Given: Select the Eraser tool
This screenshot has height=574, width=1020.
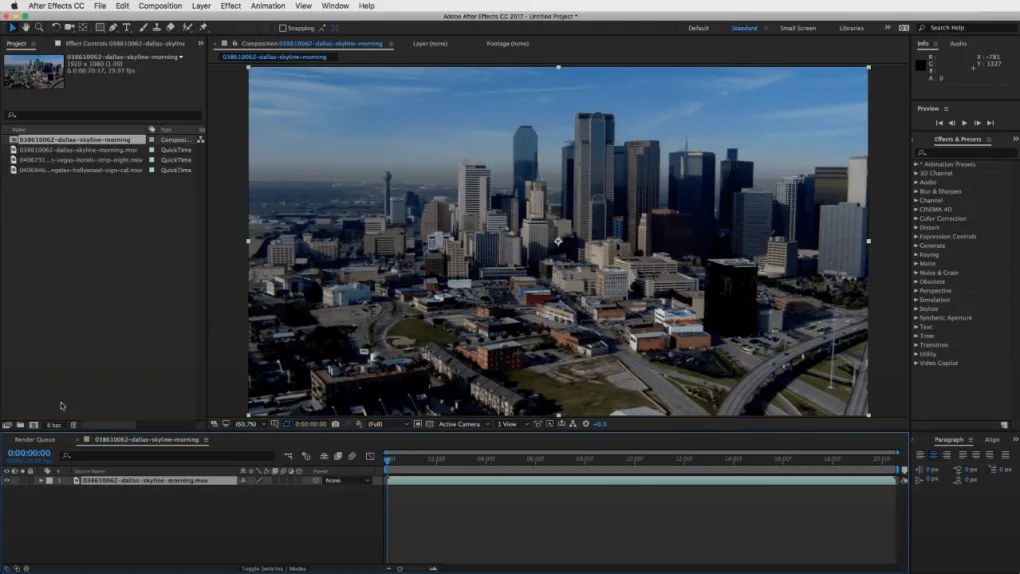Looking at the screenshot, I should pos(170,28).
